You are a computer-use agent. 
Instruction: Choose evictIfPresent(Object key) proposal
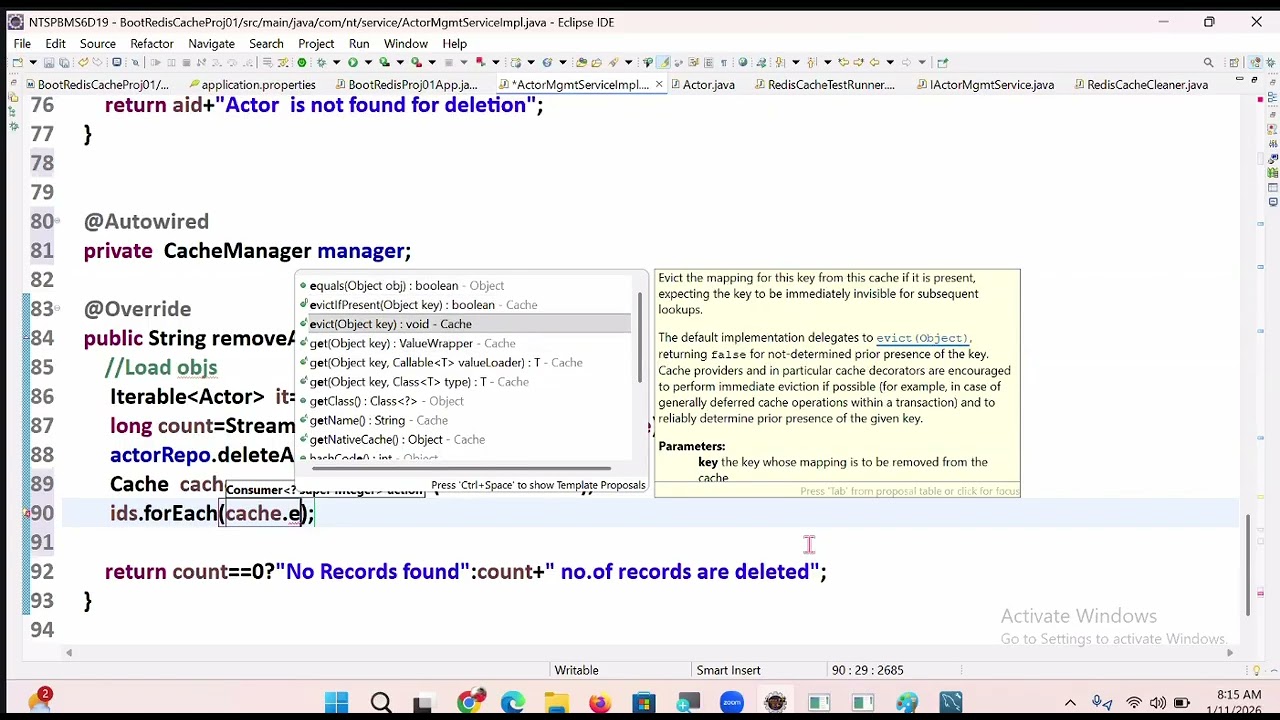(x=465, y=305)
